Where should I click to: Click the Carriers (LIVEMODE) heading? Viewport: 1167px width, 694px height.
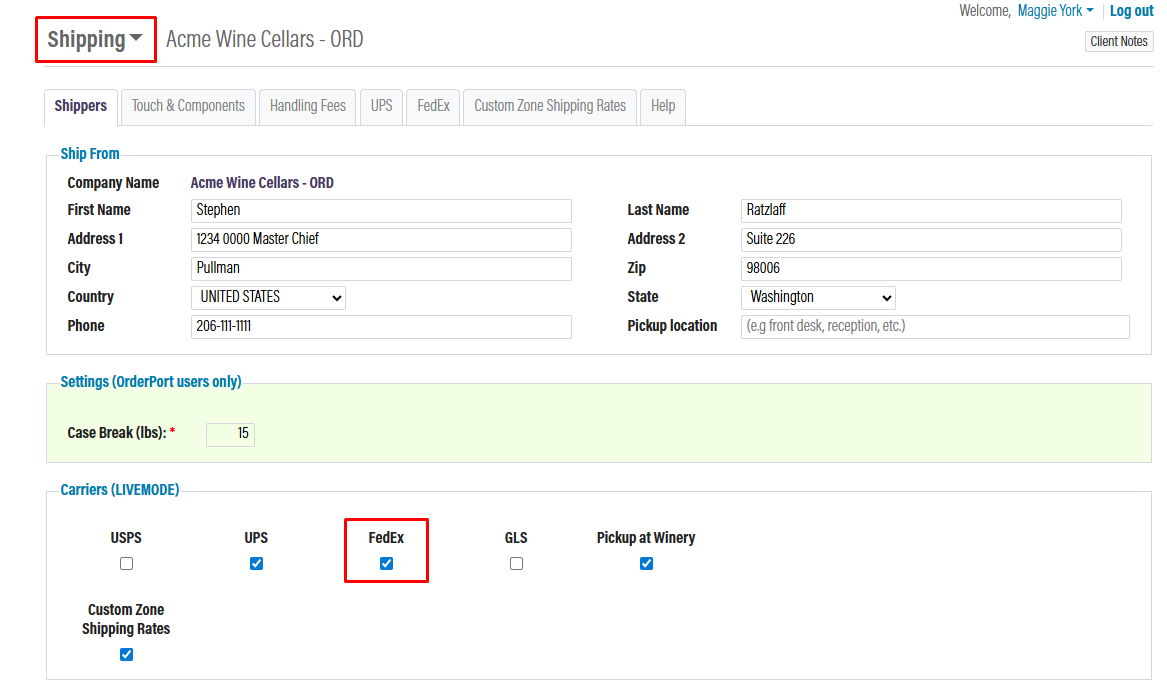pos(120,490)
